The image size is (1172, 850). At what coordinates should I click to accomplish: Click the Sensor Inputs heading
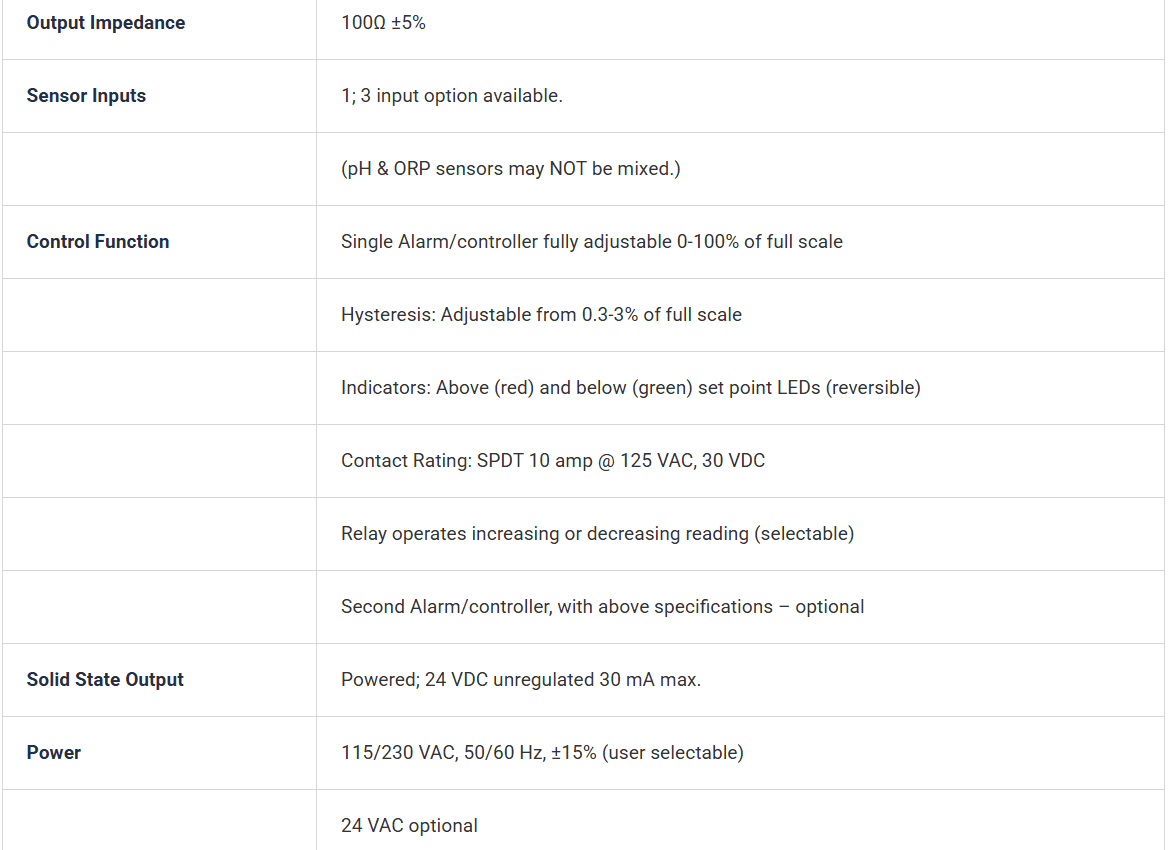[x=86, y=96]
